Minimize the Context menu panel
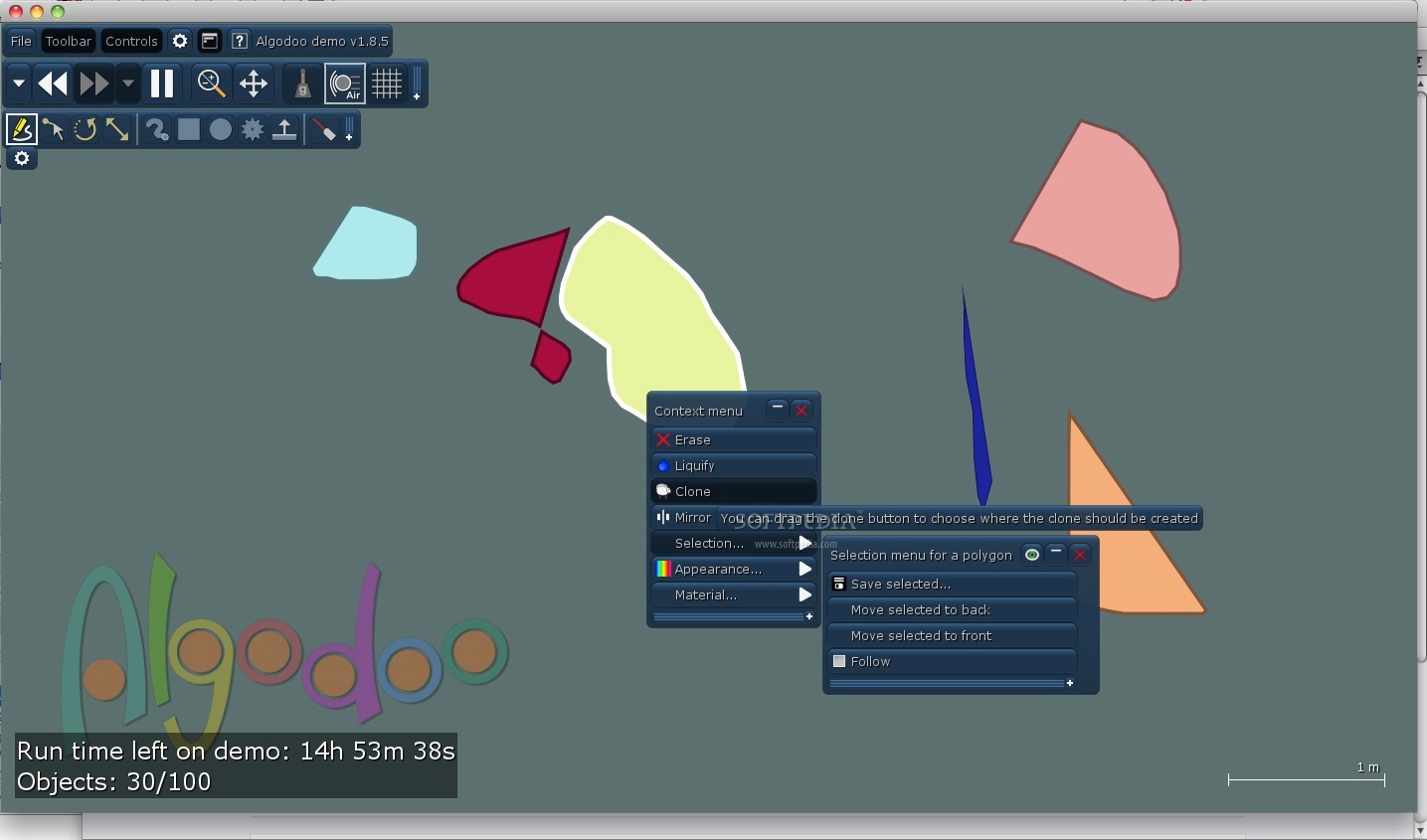Screen dimensions: 1427x840 (778, 410)
